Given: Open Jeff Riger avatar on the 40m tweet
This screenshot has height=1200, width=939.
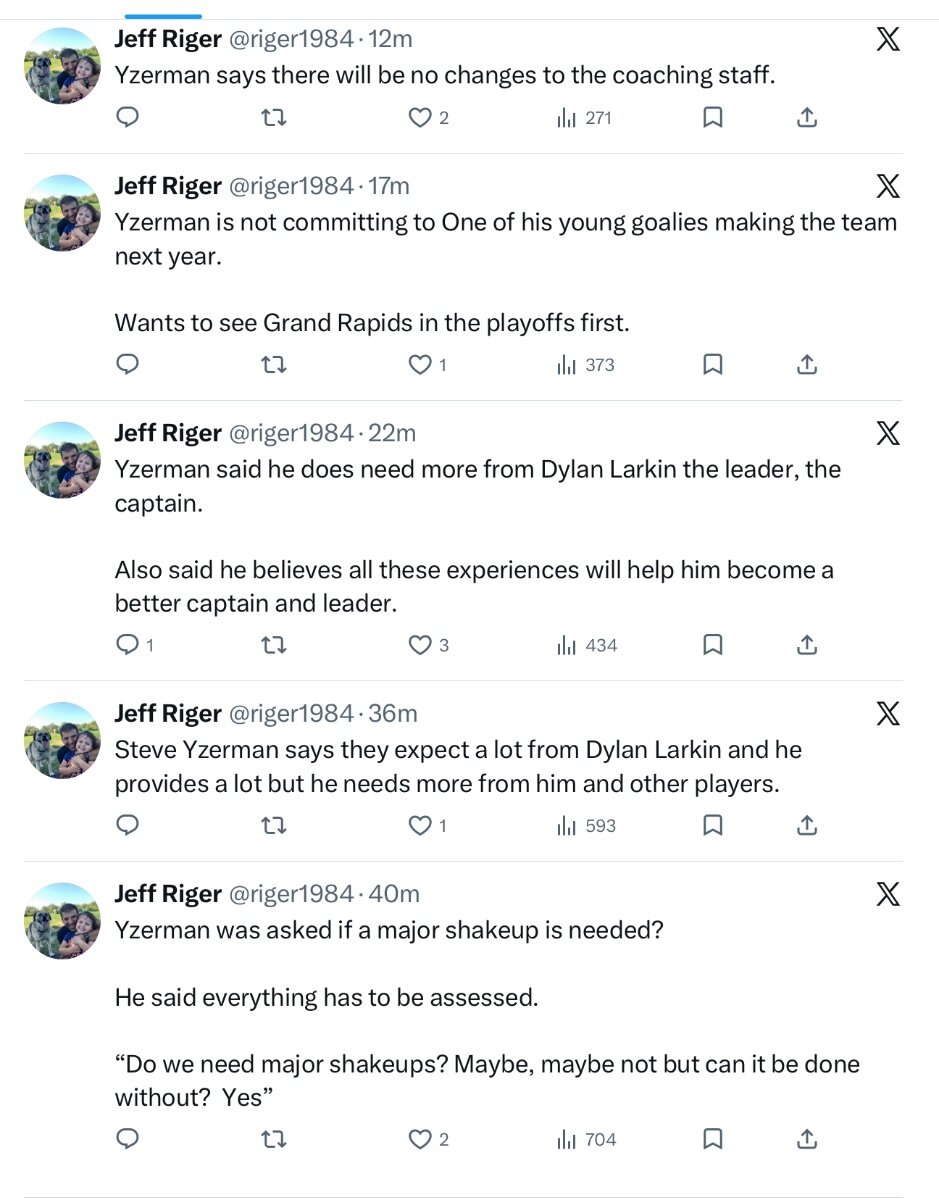Looking at the screenshot, I should point(62,920).
